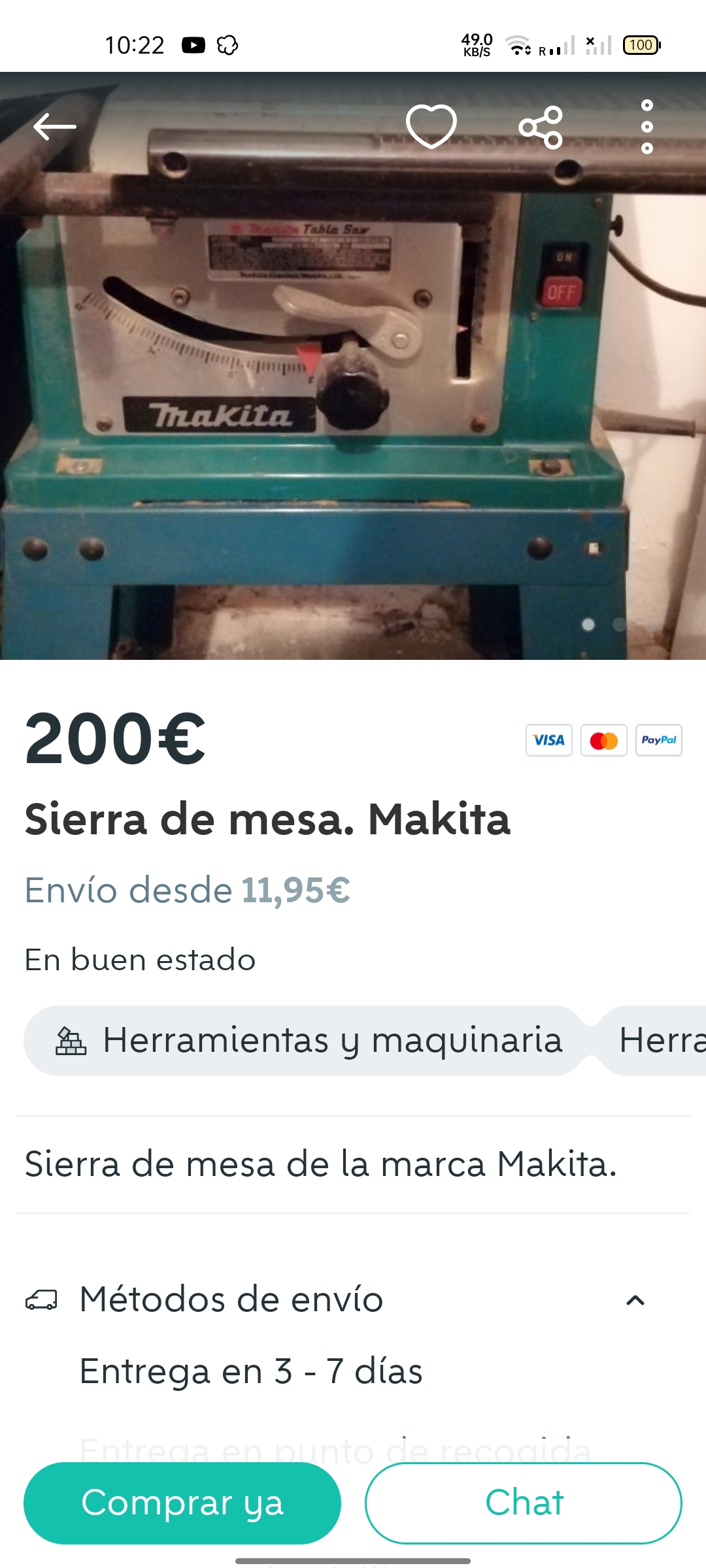Tap the battery indicator in status bar

click(x=642, y=45)
